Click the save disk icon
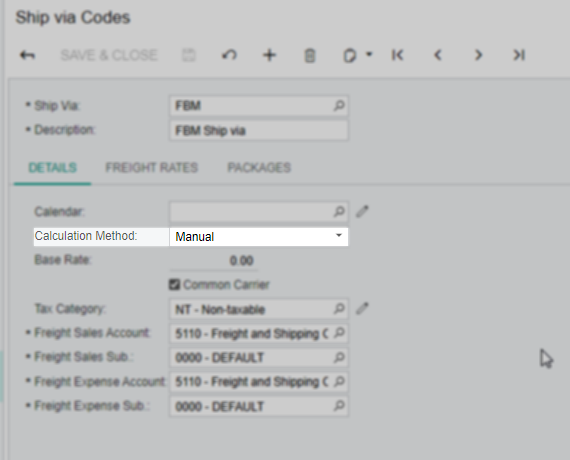 188,55
